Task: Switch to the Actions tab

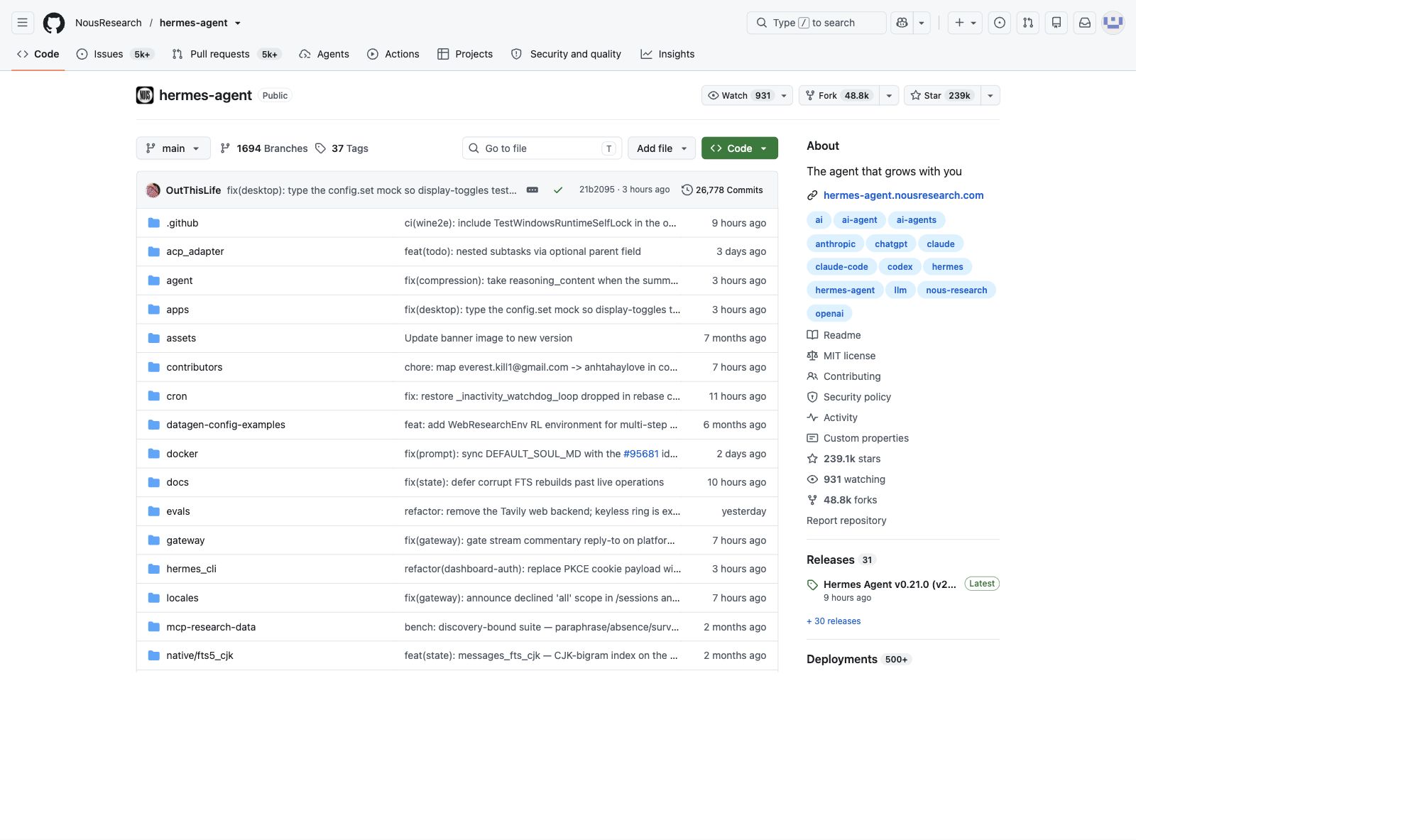Action: click(x=393, y=54)
